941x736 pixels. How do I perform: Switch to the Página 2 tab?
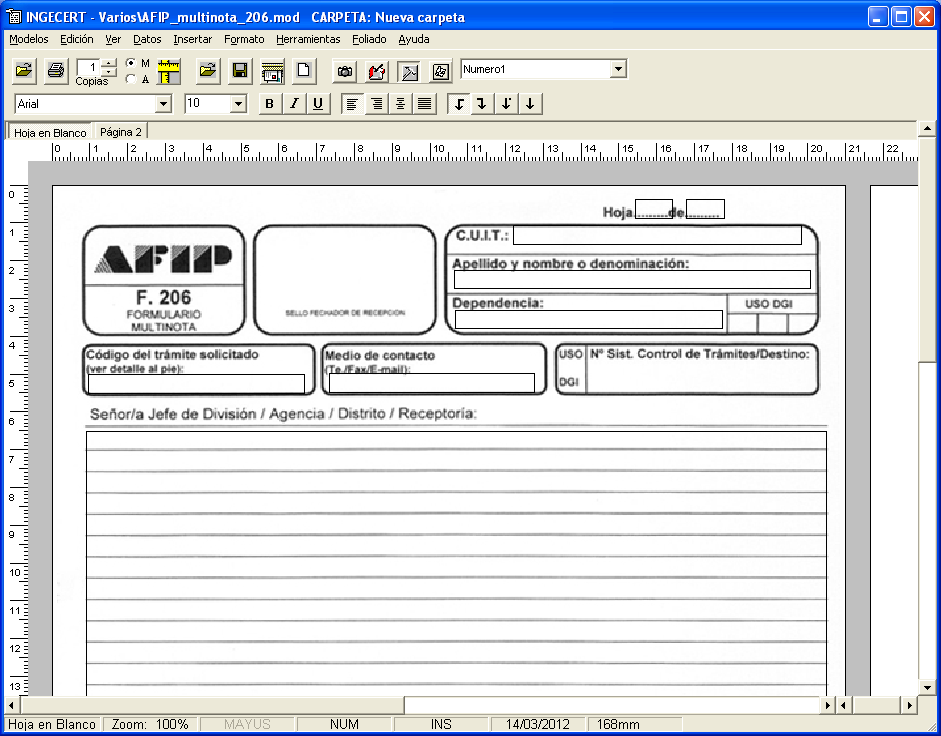pos(121,132)
